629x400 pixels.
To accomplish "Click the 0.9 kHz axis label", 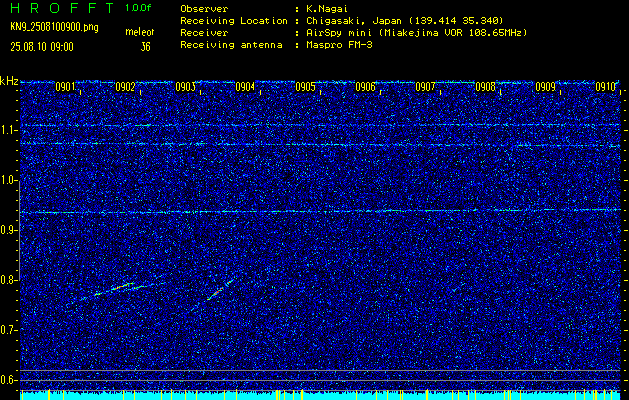I will [8, 230].
